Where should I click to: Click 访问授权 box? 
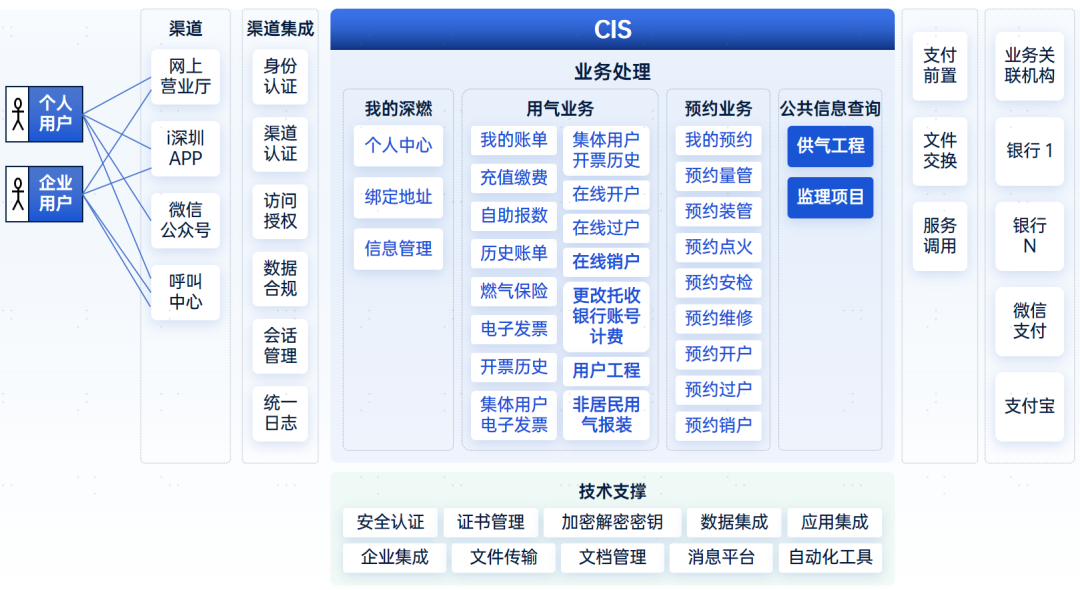click(x=280, y=211)
